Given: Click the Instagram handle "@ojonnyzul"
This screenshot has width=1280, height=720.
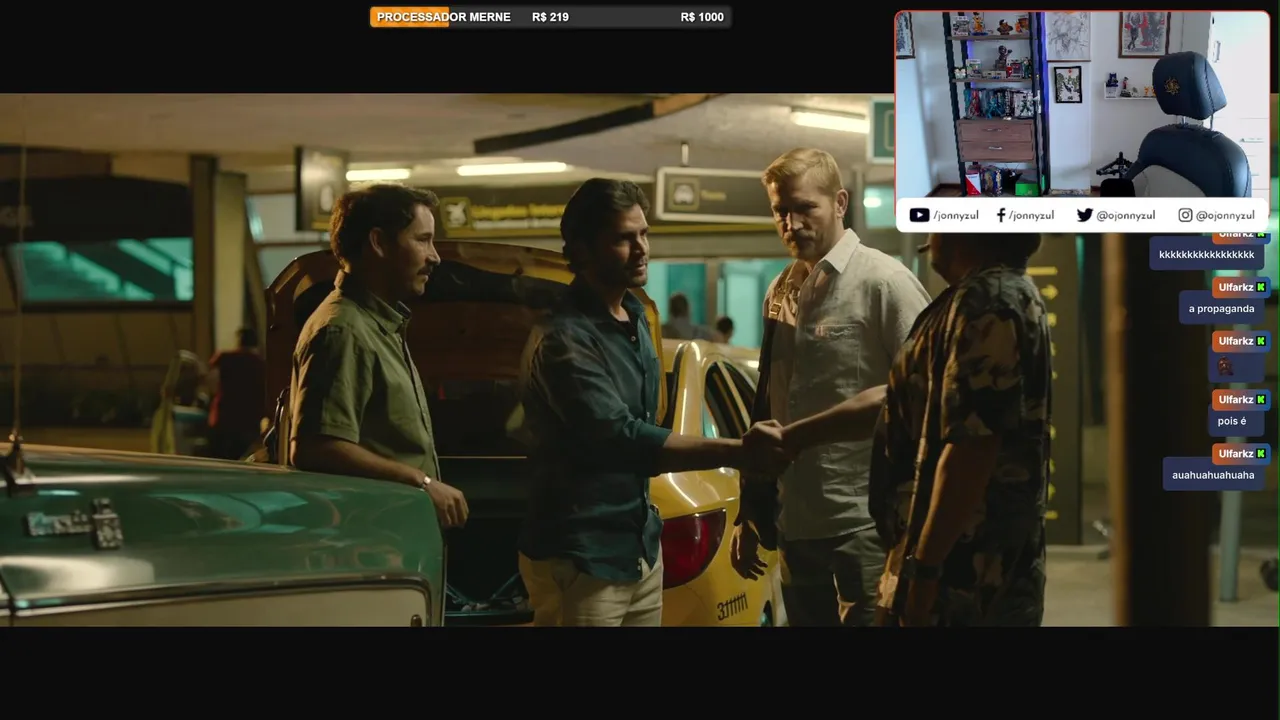Looking at the screenshot, I should [1225, 215].
